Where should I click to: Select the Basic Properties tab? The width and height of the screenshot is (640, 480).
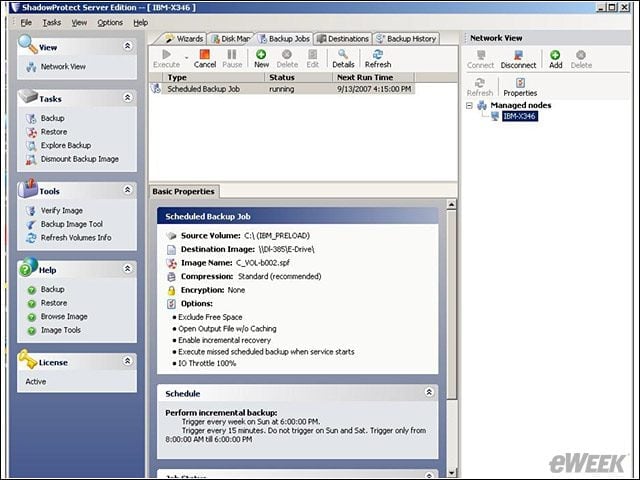click(184, 191)
